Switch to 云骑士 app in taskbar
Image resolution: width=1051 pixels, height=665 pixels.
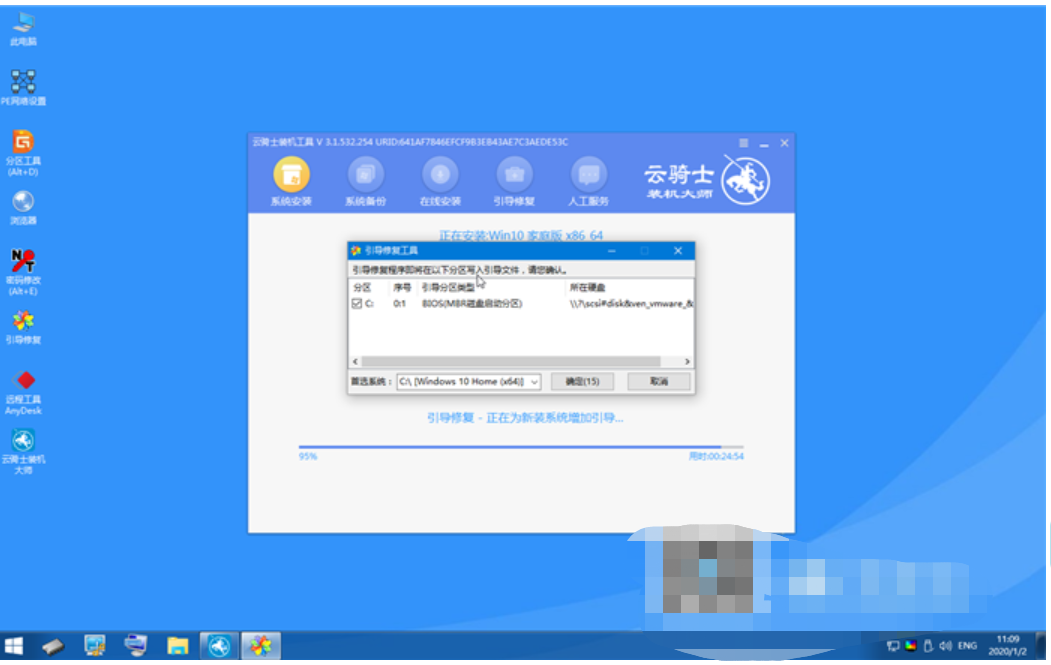click(219, 646)
